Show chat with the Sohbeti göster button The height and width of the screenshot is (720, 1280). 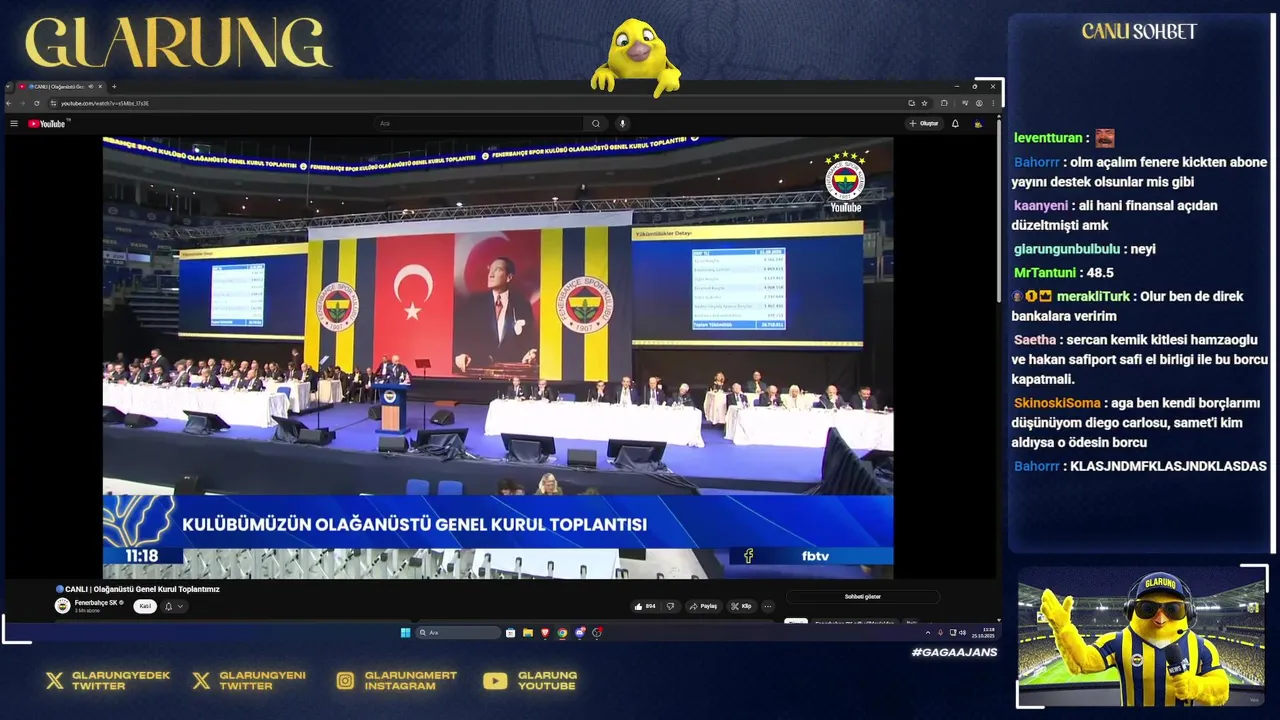pos(862,597)
